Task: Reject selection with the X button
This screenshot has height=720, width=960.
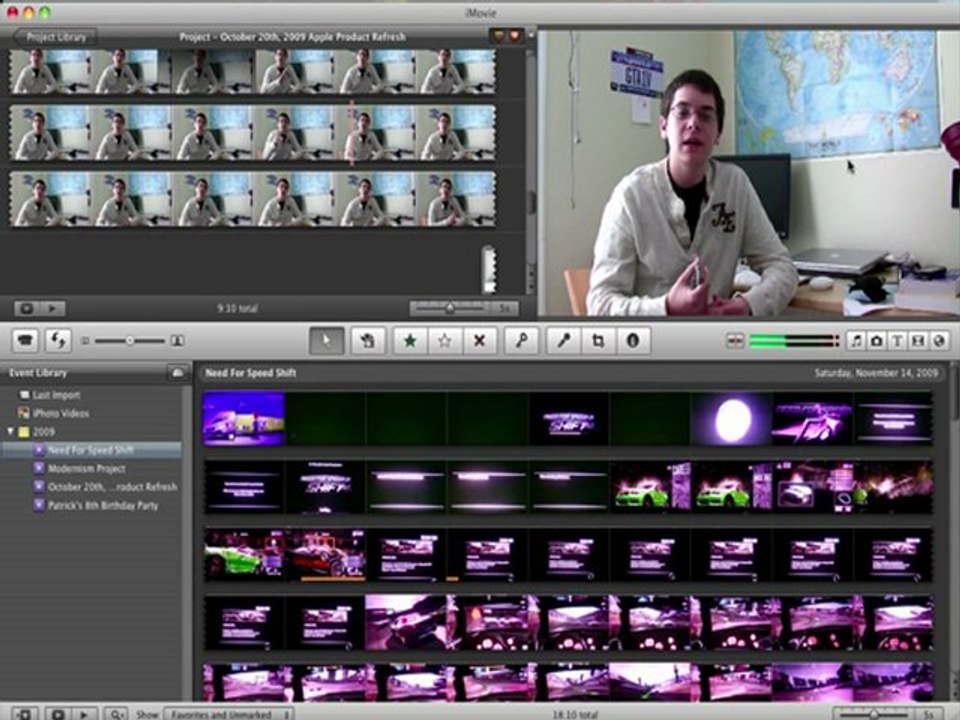Action: [x=479, y=340]
